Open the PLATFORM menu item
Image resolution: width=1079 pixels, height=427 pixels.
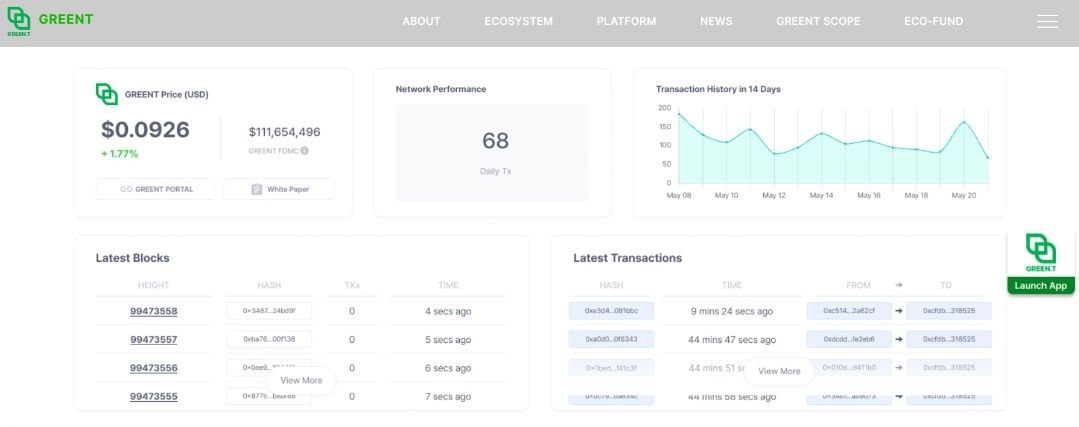626,21
